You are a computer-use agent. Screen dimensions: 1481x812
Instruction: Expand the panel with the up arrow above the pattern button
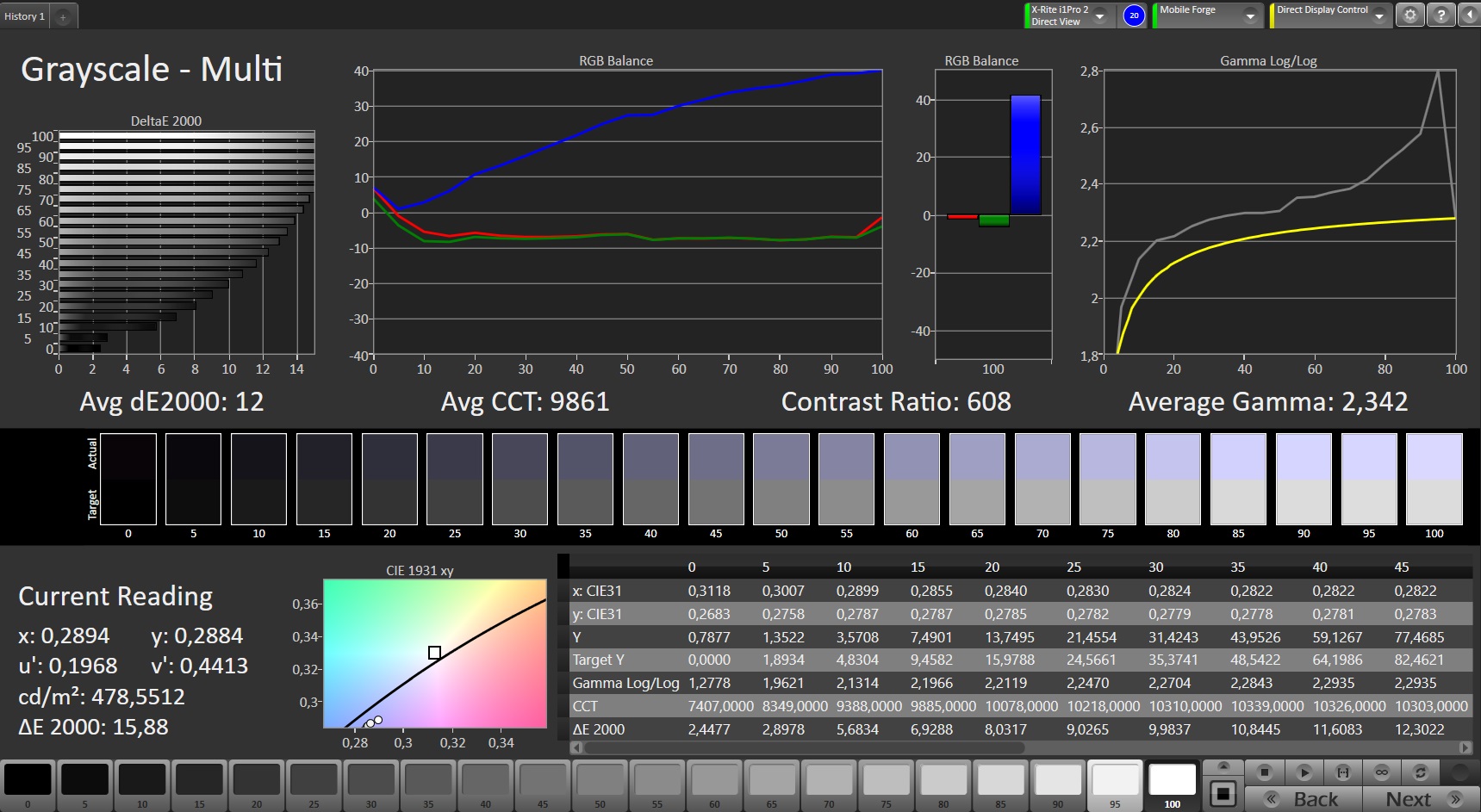pos(1223,766)
